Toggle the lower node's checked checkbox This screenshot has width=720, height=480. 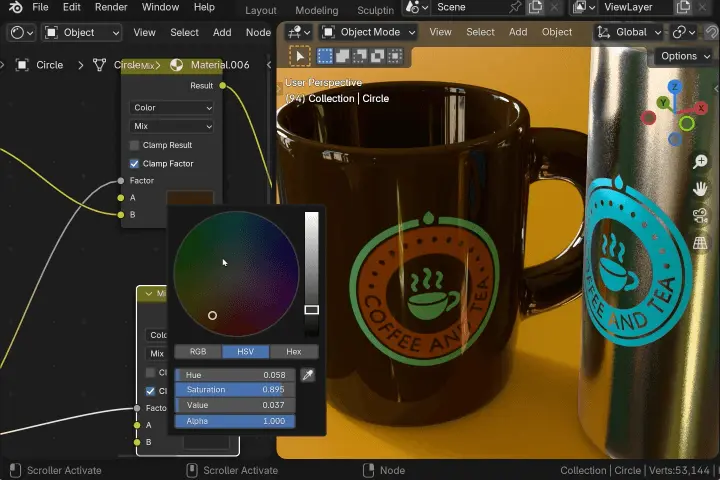tap(150, 391)
